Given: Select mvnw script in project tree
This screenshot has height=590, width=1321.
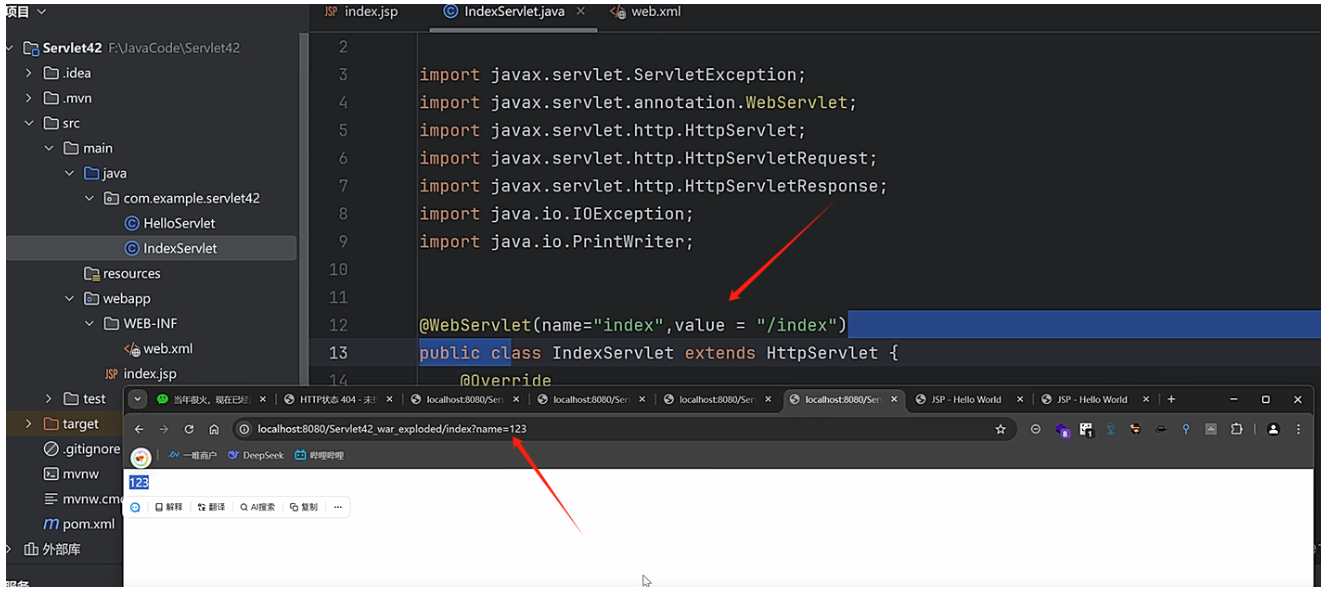Looking at the screenshot, I should pos(71,474).
